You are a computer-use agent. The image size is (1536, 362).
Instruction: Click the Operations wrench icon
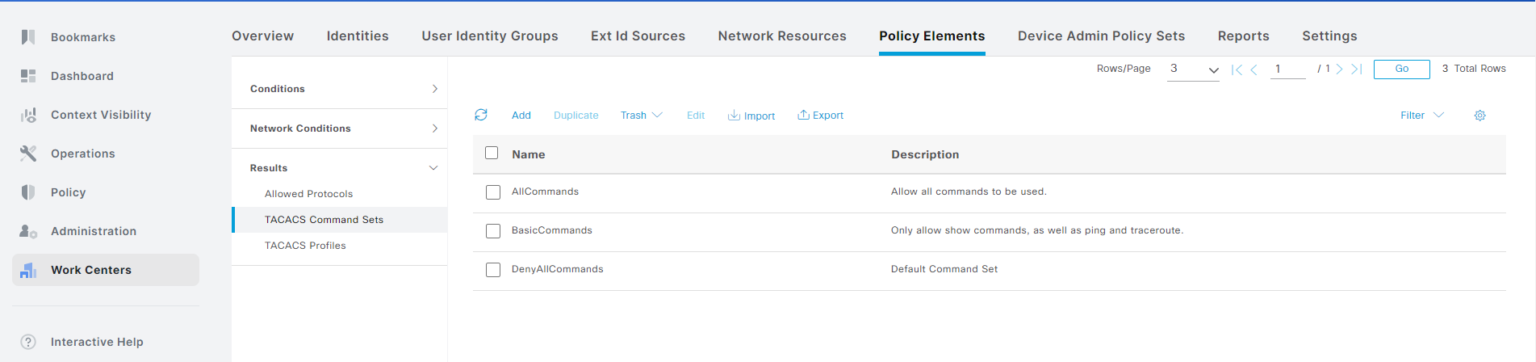(29, 153)
